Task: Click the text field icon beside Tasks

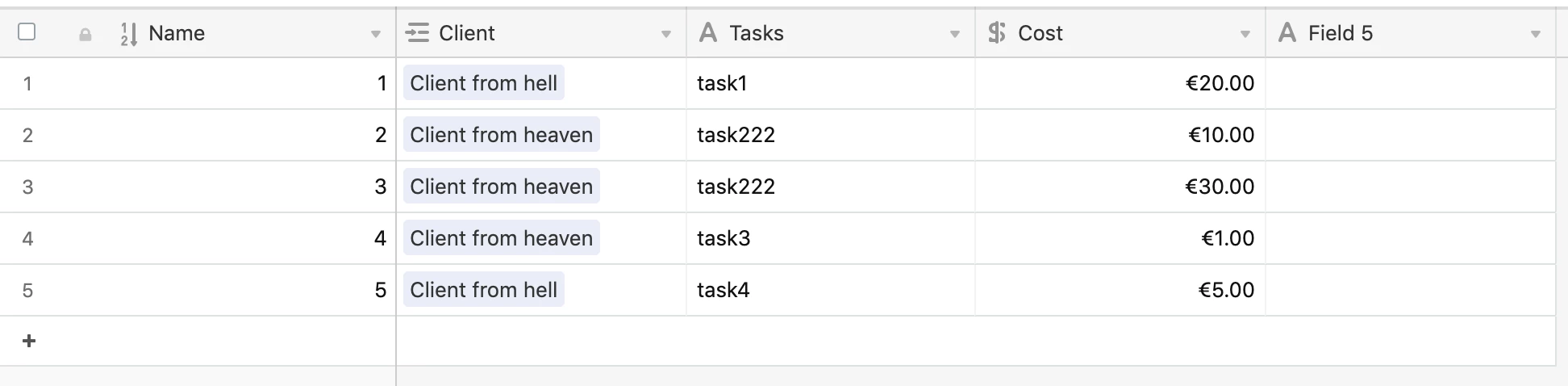Action: [708, 33]
